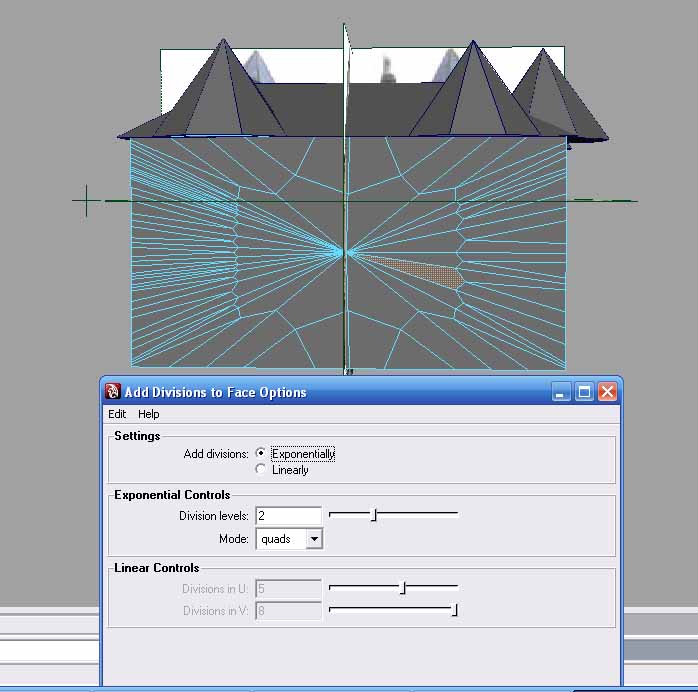Select the Exponentially radio button
Image resolution: width=698 pixels, height=692 pixels.
[x=261, y=453]
